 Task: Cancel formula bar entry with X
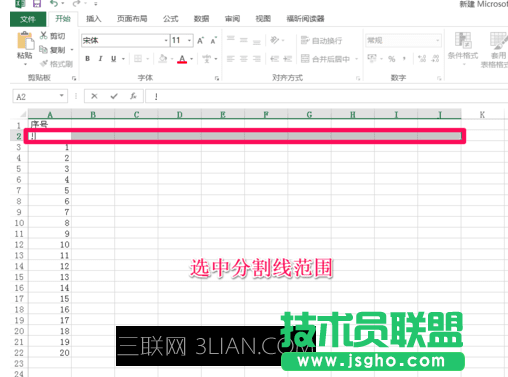pyautogui.click(x=94, y=96)
